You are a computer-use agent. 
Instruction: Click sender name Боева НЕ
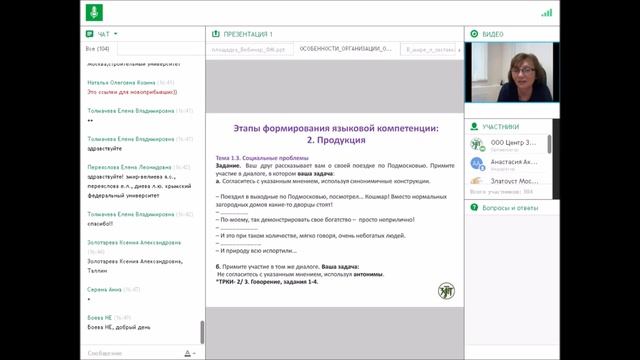(x=99, y=318)
